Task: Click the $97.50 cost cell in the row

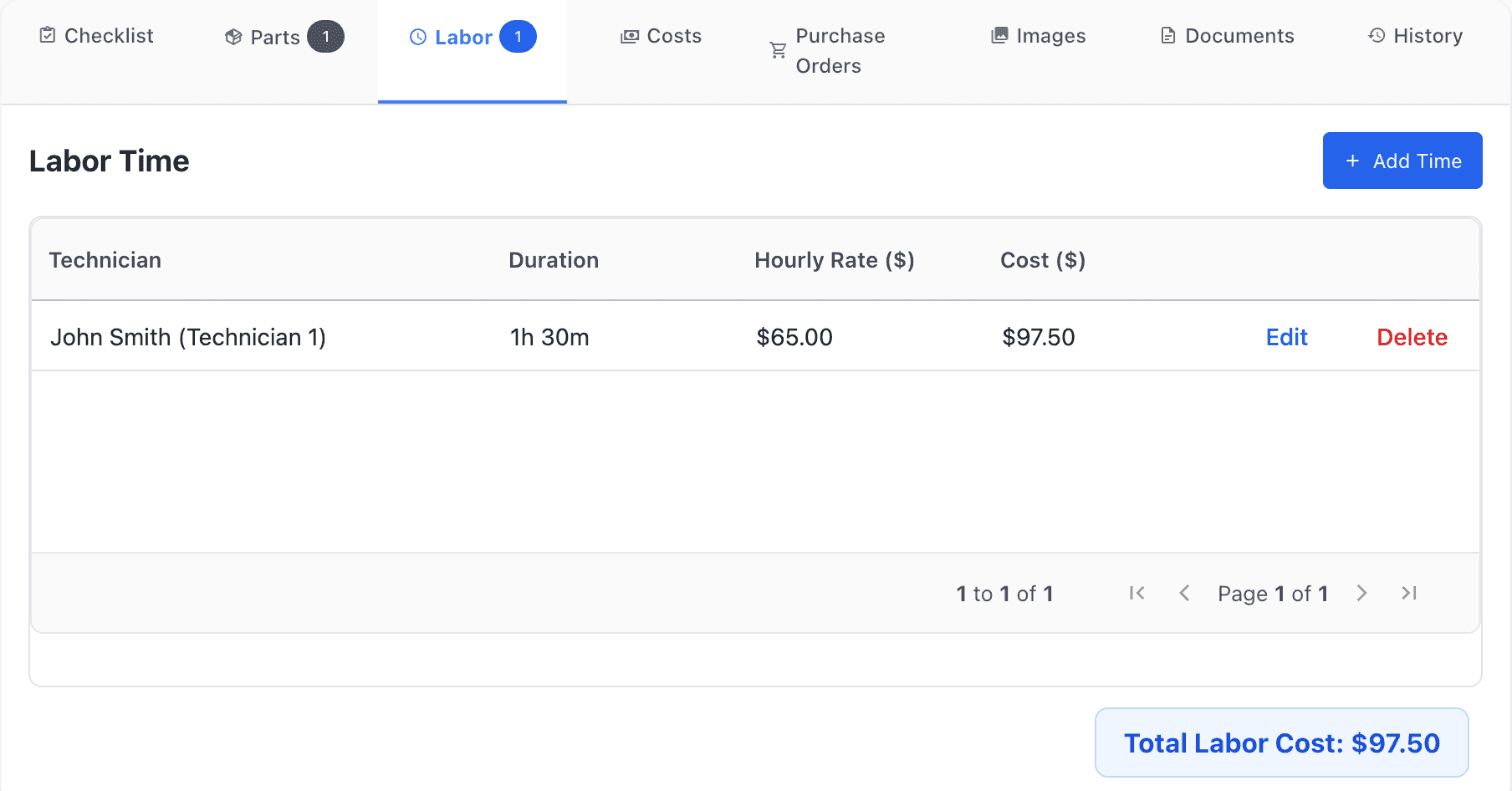Action: 1038,338
